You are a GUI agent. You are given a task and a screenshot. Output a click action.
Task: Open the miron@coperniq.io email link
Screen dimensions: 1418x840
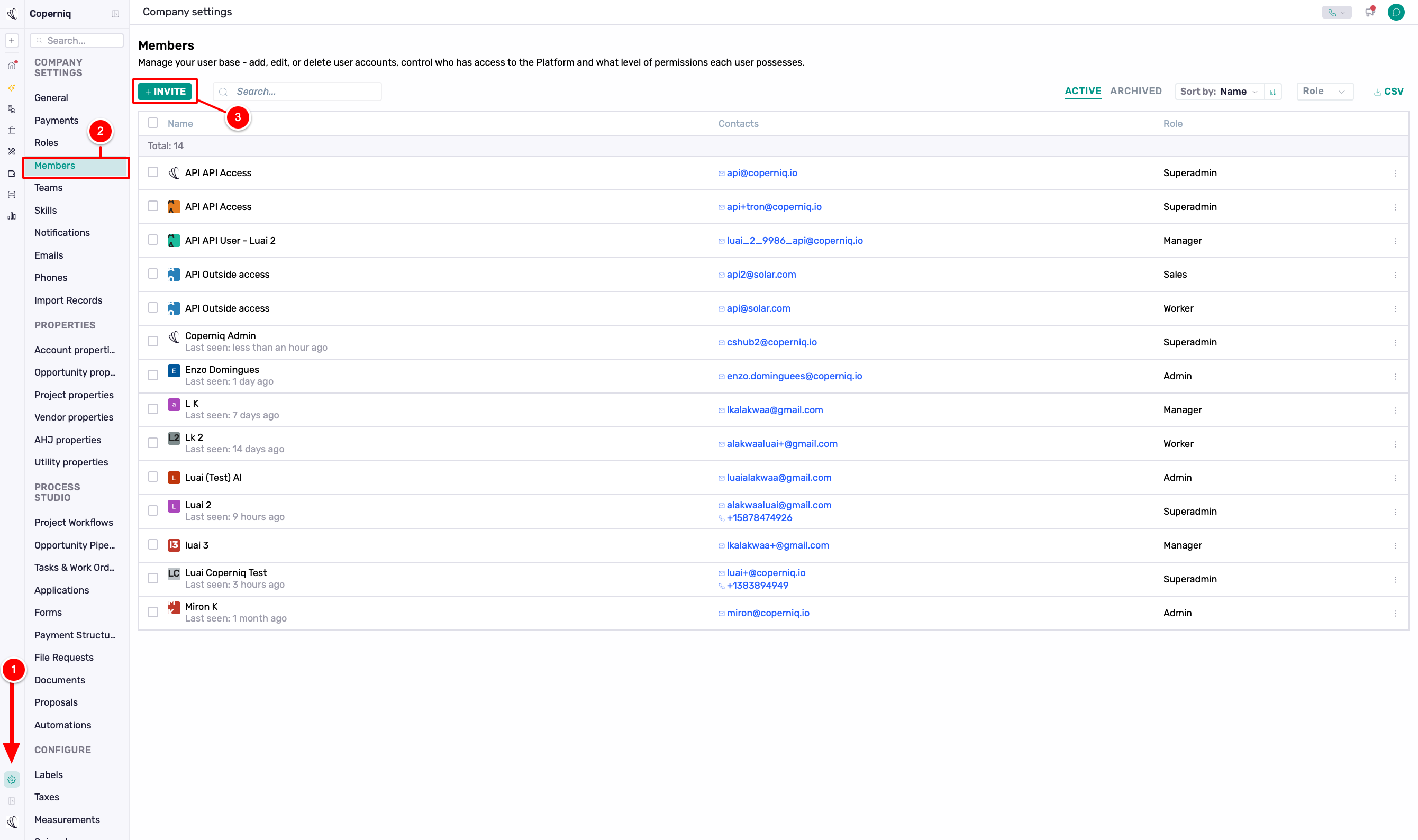click(x=768, y=613)
